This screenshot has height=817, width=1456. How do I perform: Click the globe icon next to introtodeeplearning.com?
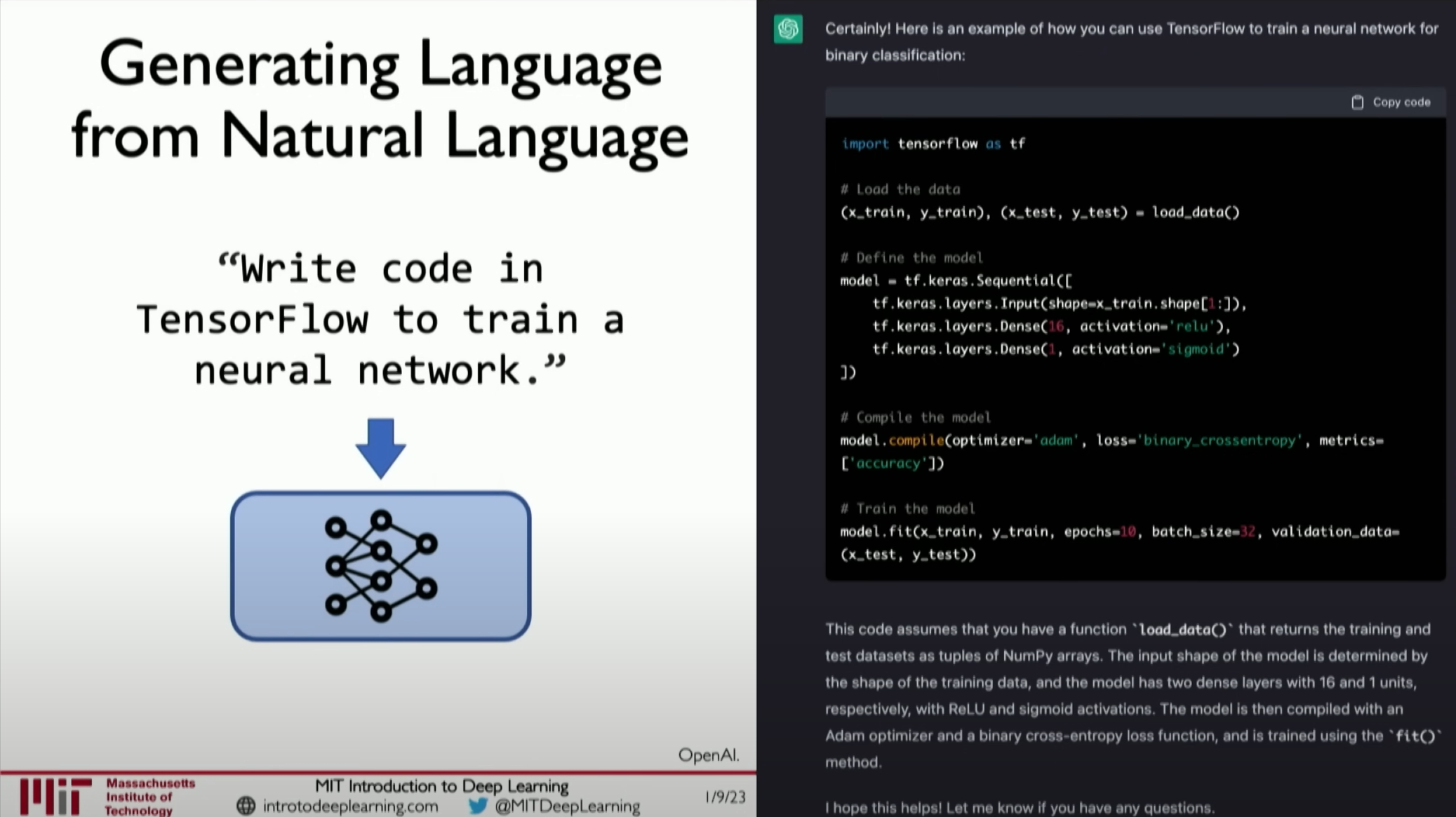246,806
